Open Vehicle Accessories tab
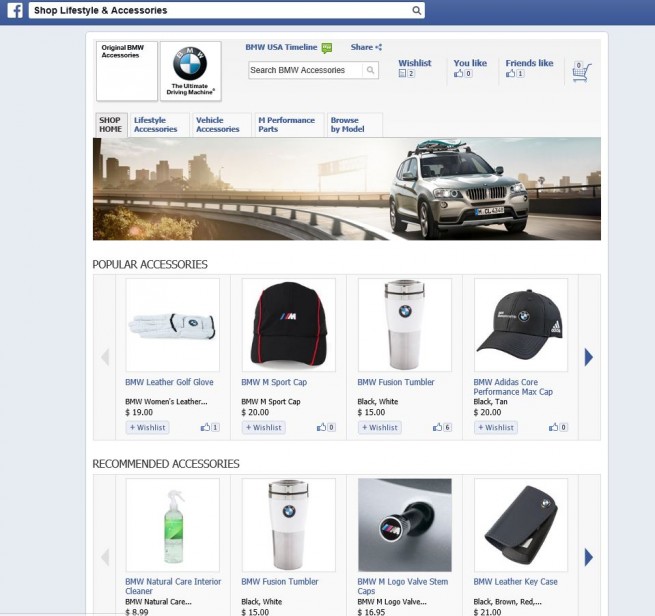This screenshot has height=616, width=655. [x=221, y=124]
